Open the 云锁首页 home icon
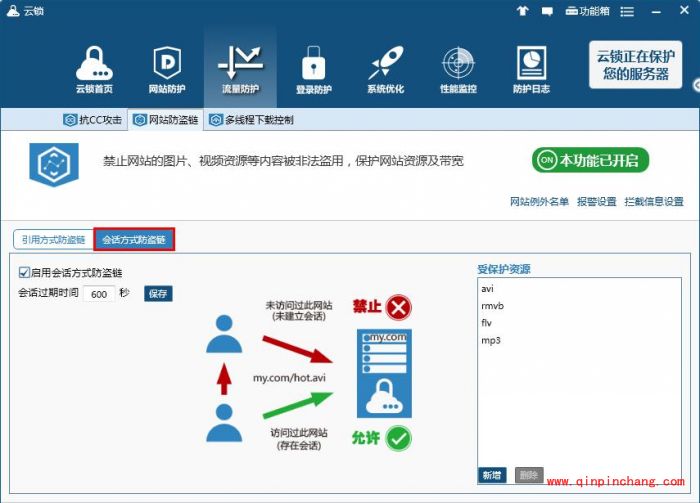This screenshot has height=503, width=700. pos(94,70)
